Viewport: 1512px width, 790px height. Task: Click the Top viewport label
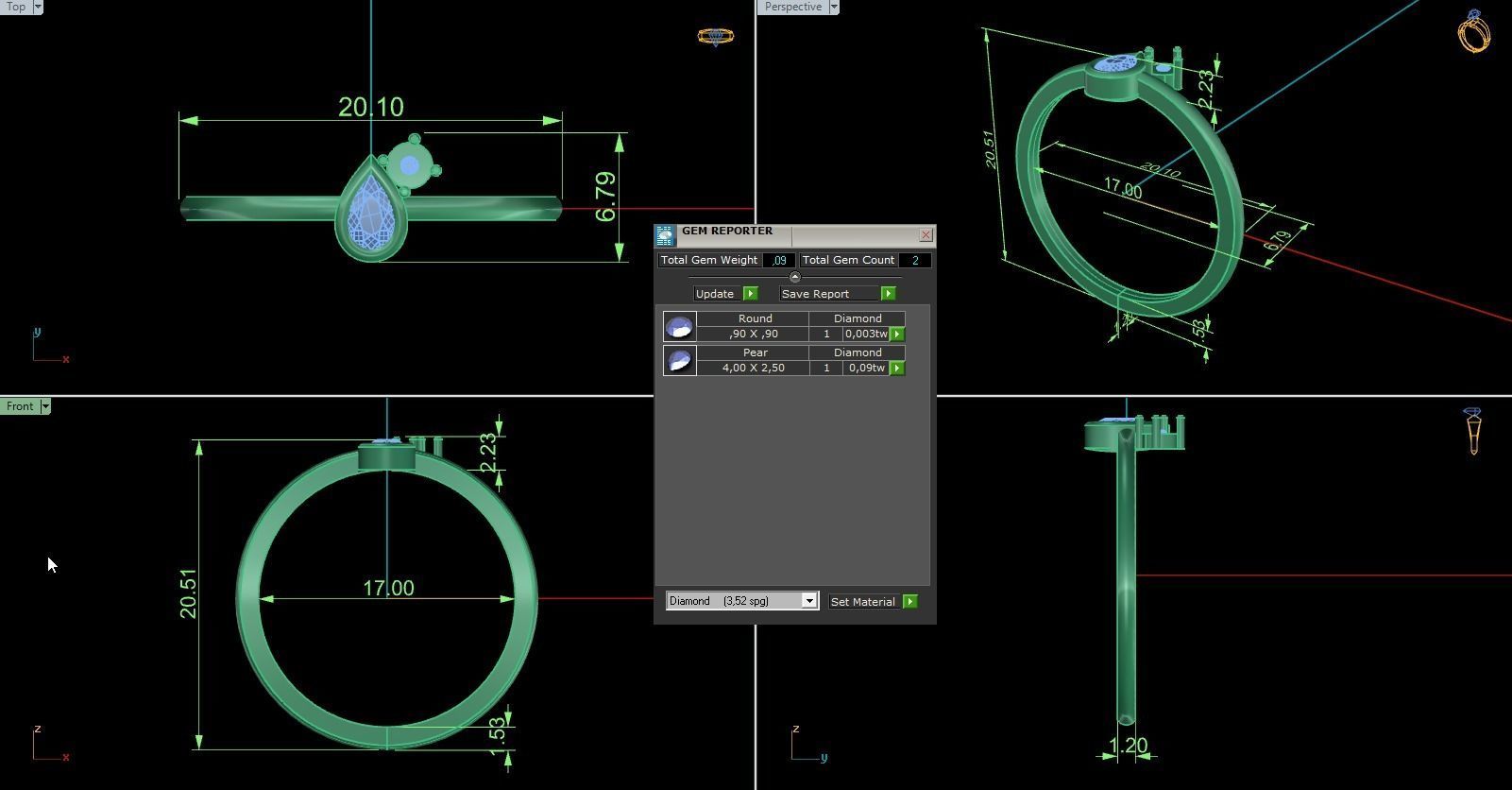click(x=16, y=7)
